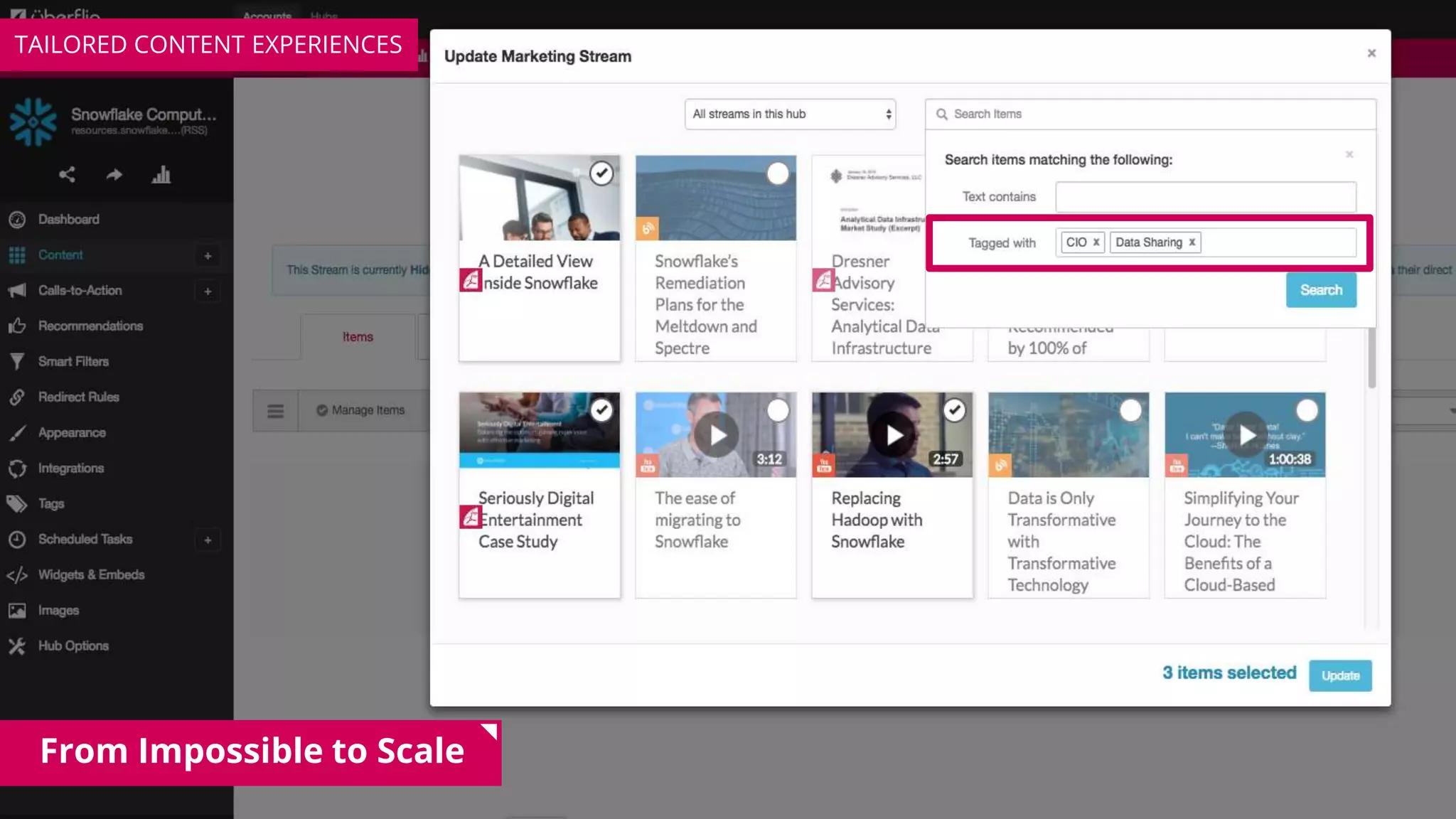The image size is (1456, 819).
Task: Select Snowflake's Remediation Plans item checkbox
Action: tap(778, 173)
